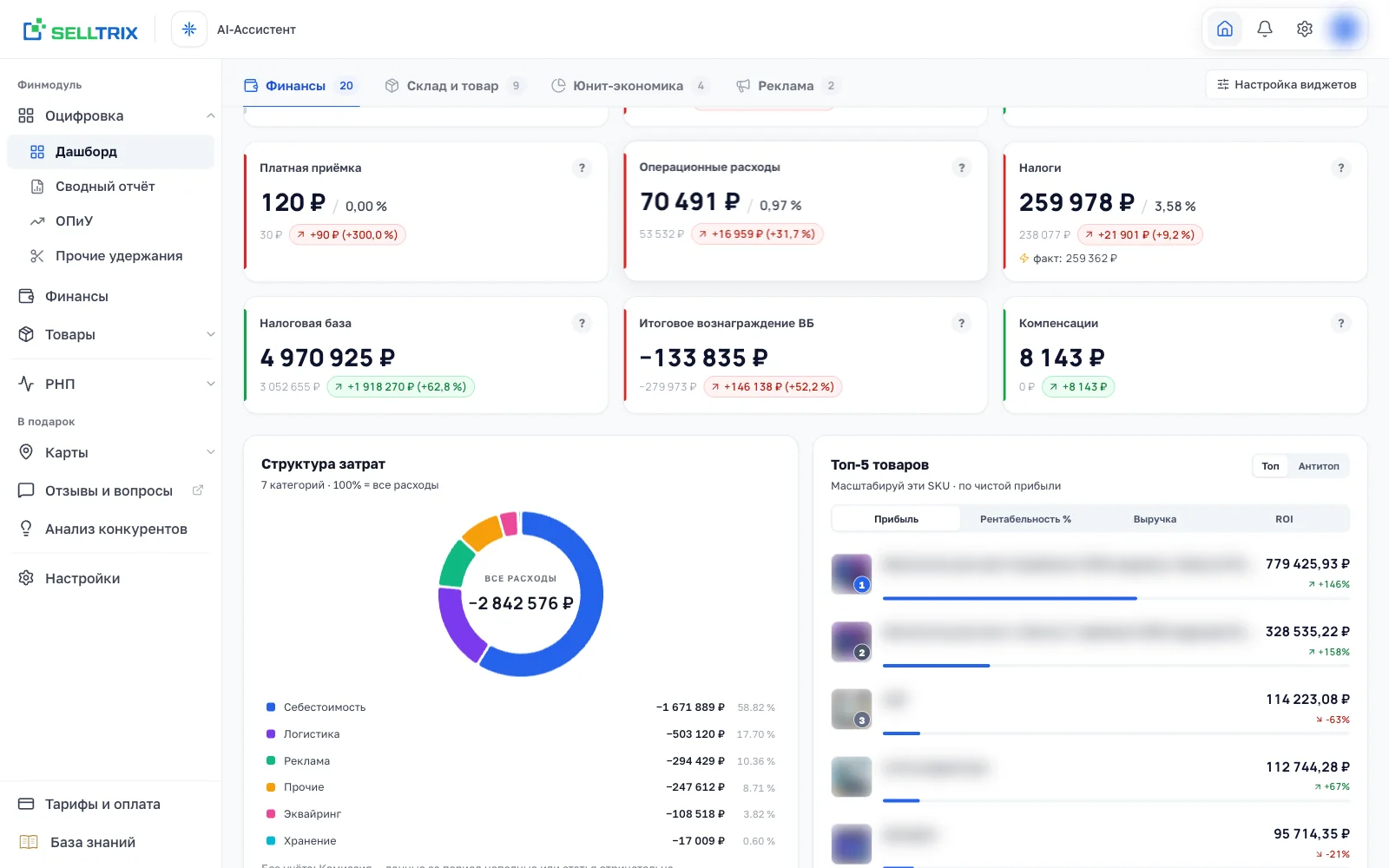Click the card icon by Тарифы и оплата

(26, 804)
